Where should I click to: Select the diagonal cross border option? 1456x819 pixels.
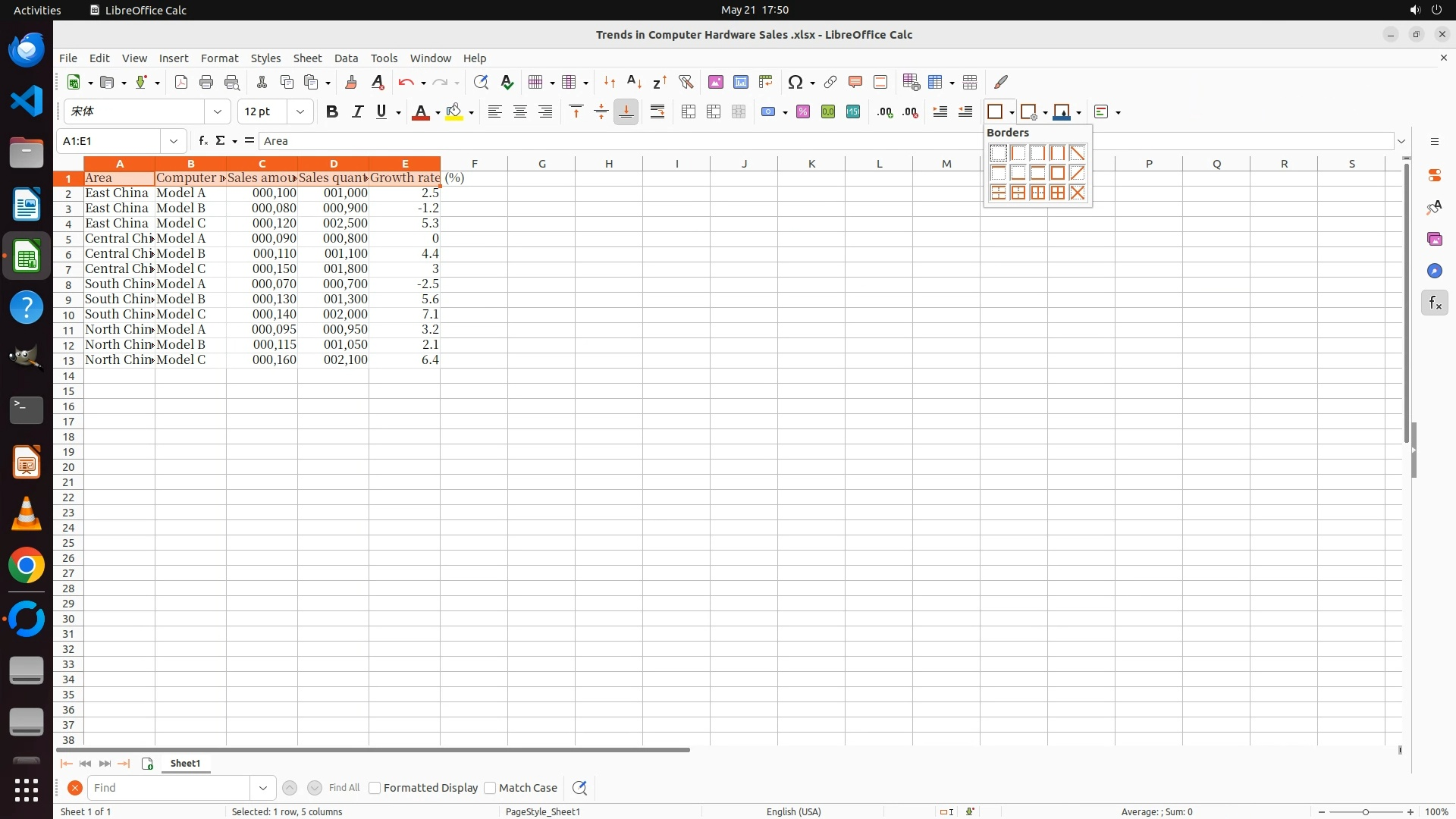pos(1077,193)
